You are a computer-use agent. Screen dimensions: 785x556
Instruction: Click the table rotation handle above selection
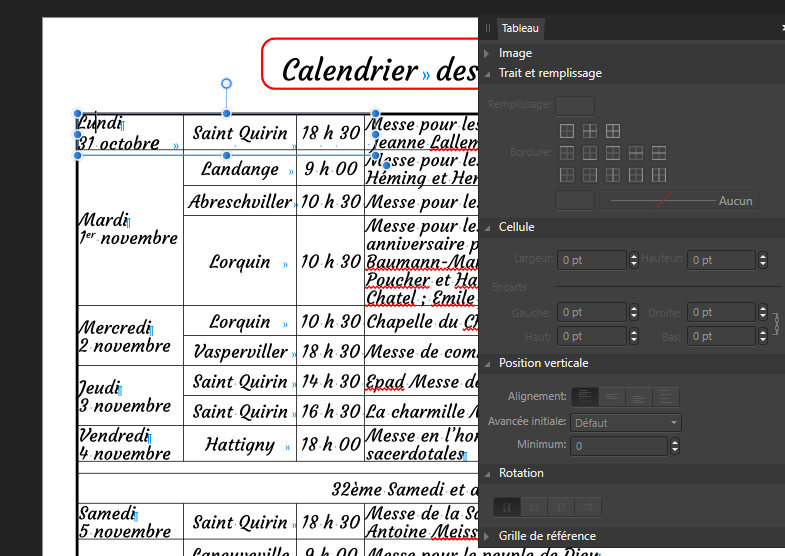[226, 83]
